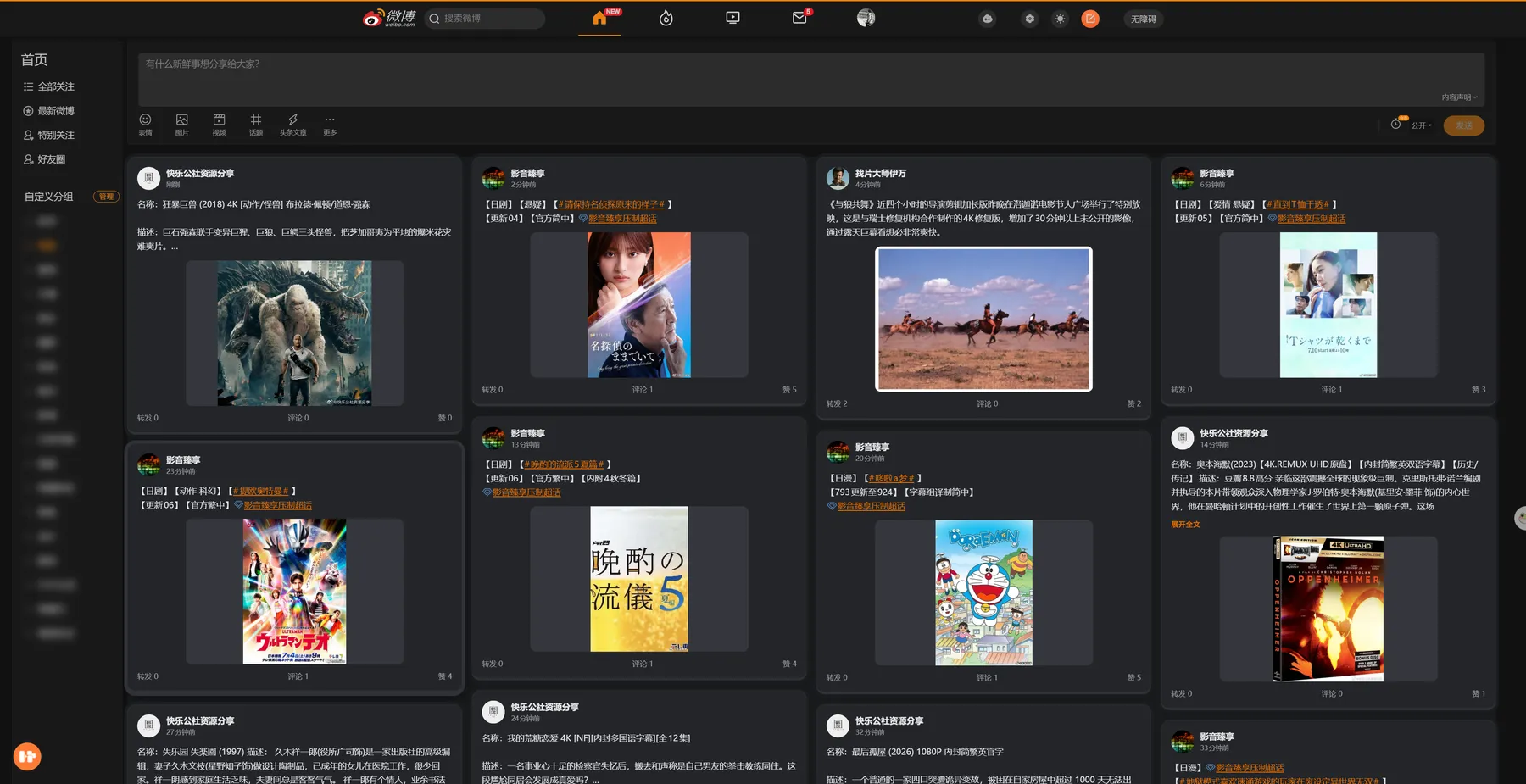Like the 拽片大师伊万 post showing 赞 2

pyautogui.click(x=1134, y=404)
